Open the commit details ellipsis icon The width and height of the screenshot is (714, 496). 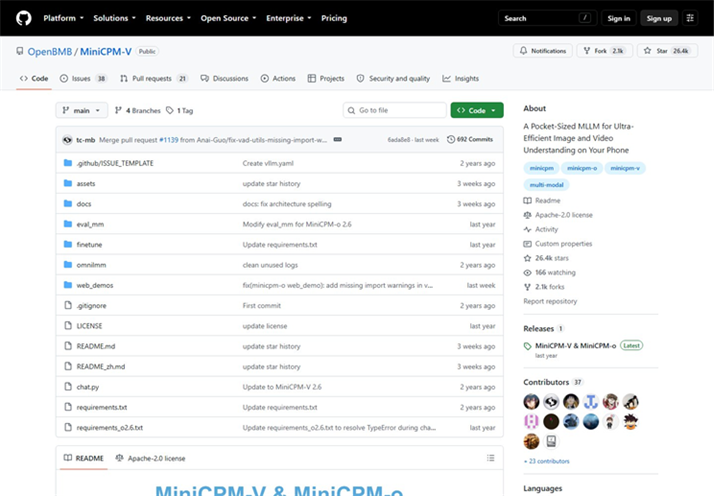tap(337, 139)
